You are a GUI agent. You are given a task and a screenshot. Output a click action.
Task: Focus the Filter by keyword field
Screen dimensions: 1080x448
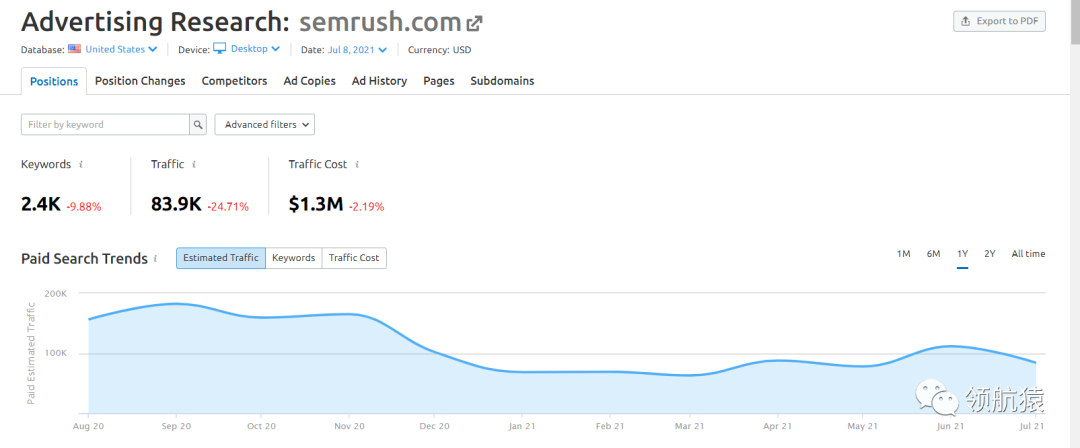(105, 125)
